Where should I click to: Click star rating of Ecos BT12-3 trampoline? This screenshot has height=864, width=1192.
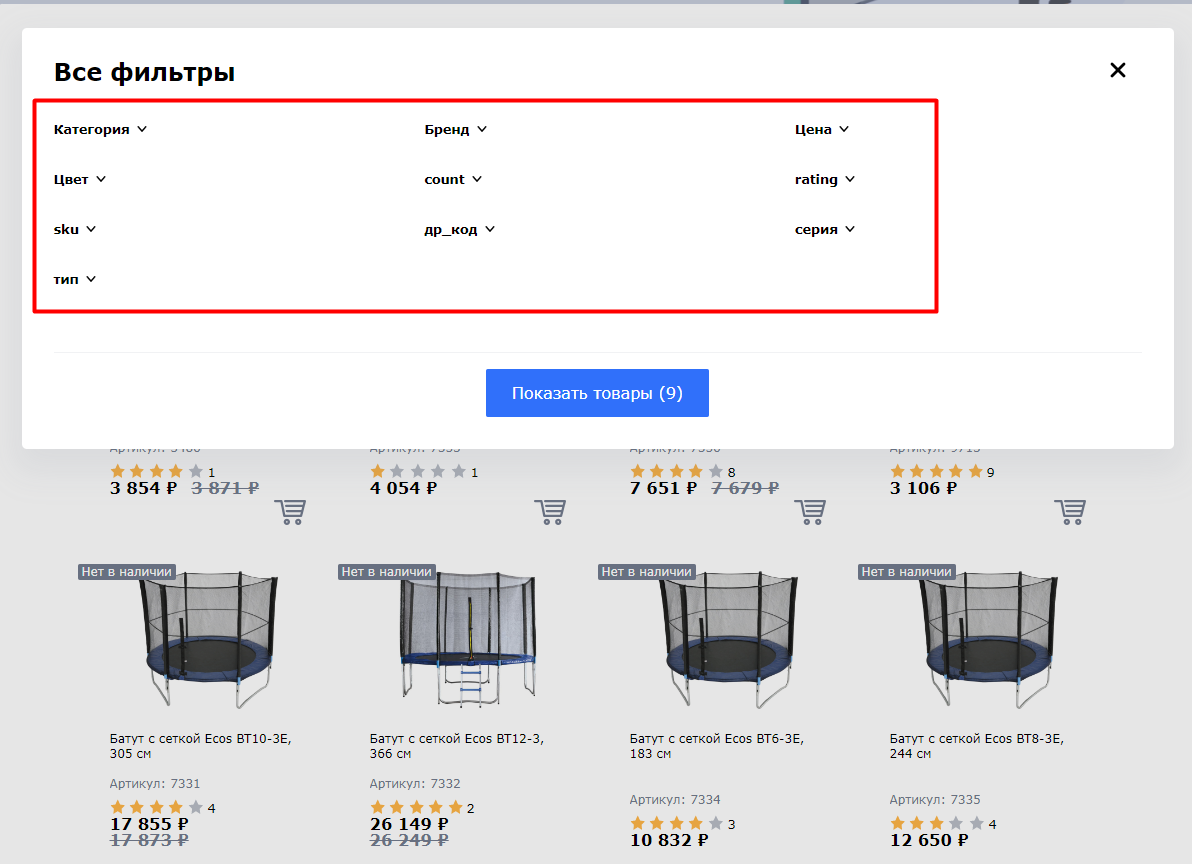tap(416, 807)
